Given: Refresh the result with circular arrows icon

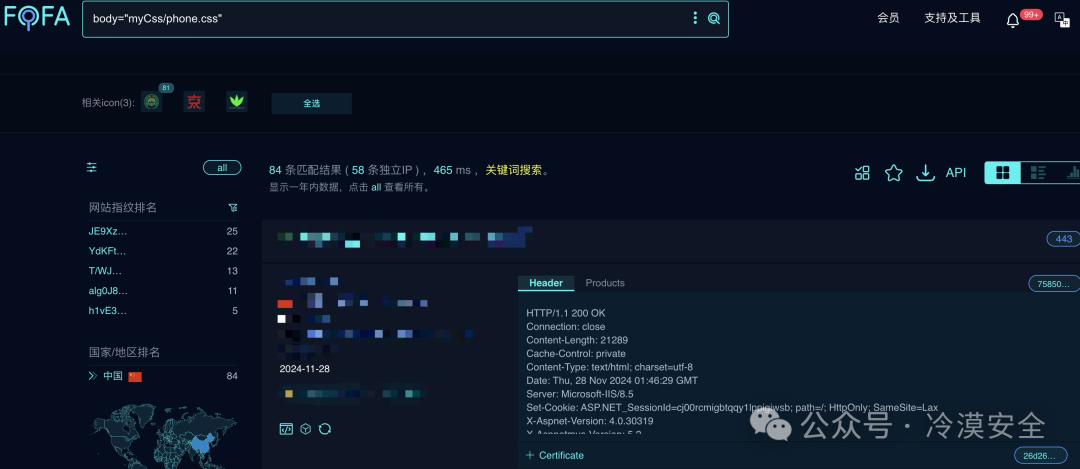Looking at the screenshot, I should click(325, 429).
